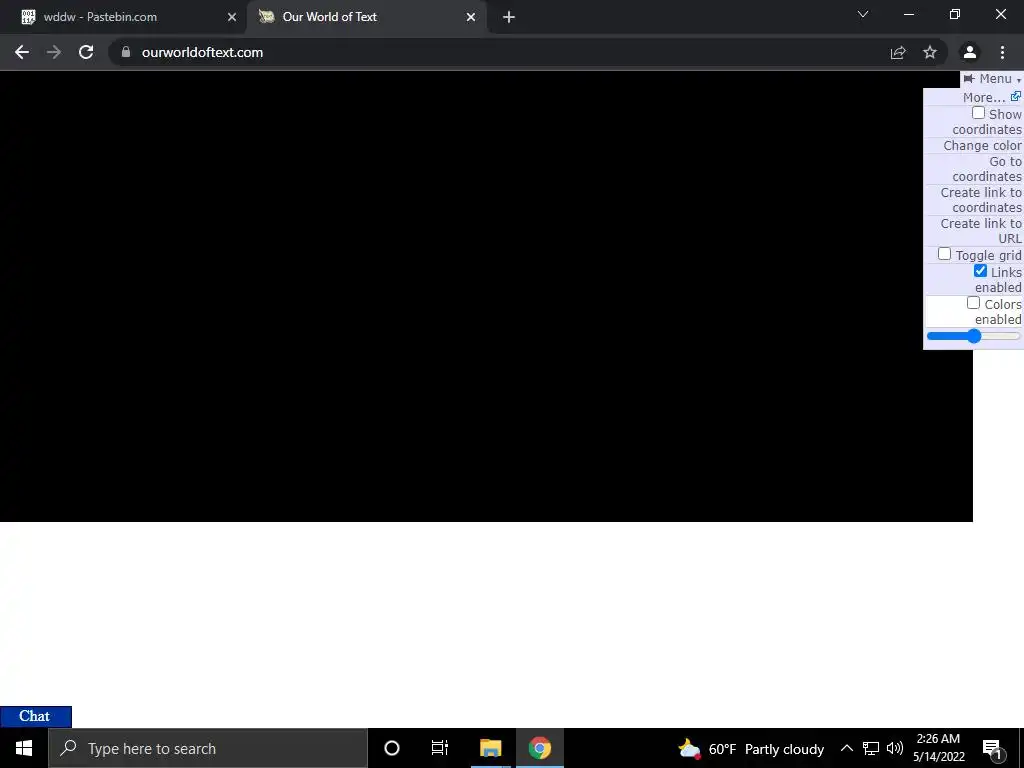Select Create link to URL
1024x768 pixels.
click(x=980, y=231)
